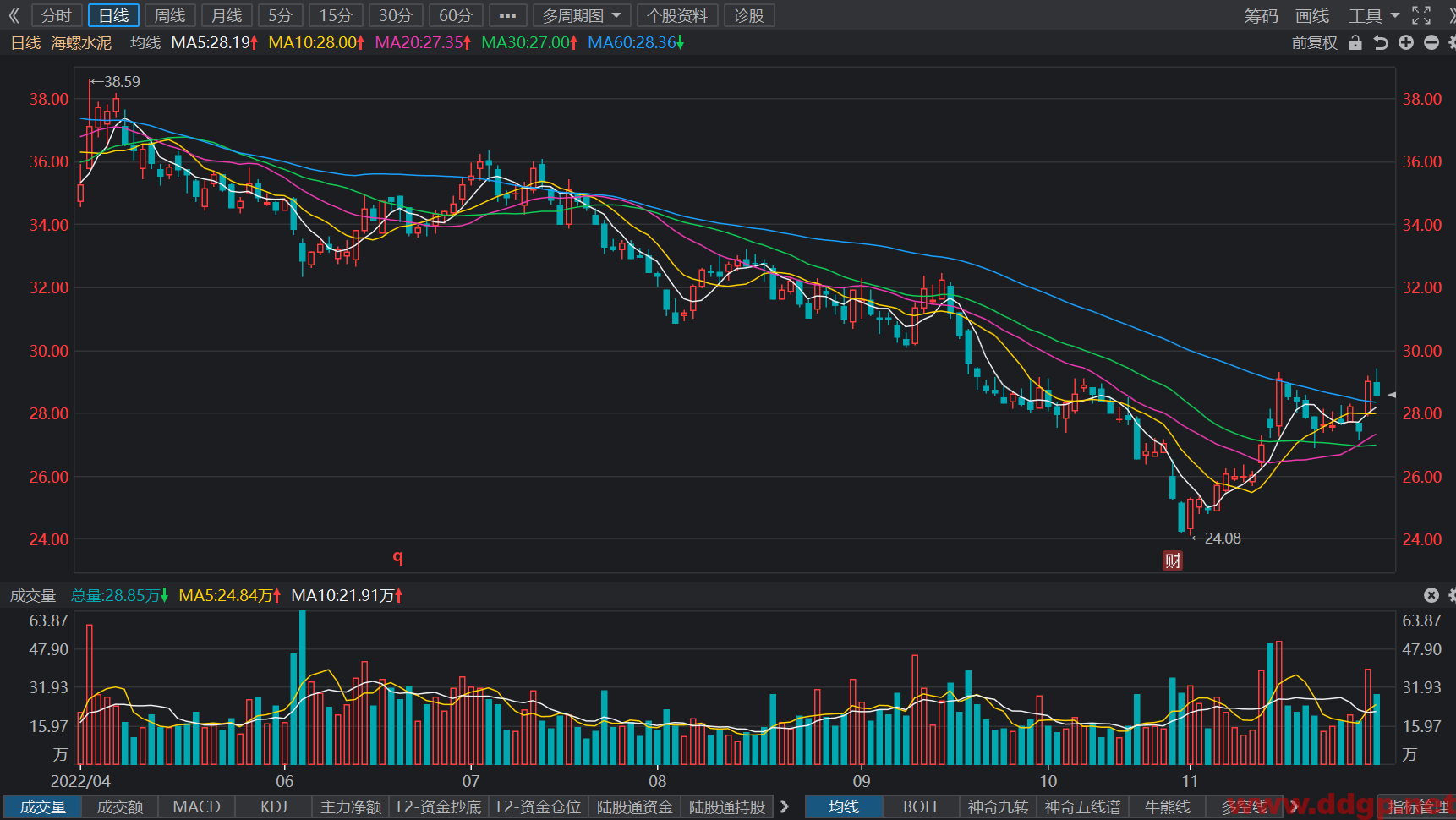1456x820 pixels.
Task: Collapse left panel with double chevron
Action: pyautogui.click(x=14, y=15)
